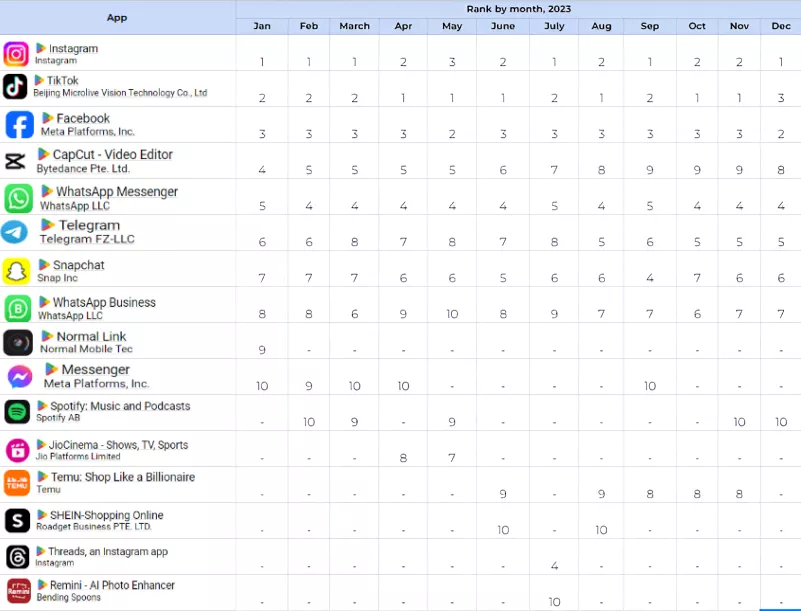Click the Aug column header
This screenshot has height=611, width=801.
click(x=601, y=26)
